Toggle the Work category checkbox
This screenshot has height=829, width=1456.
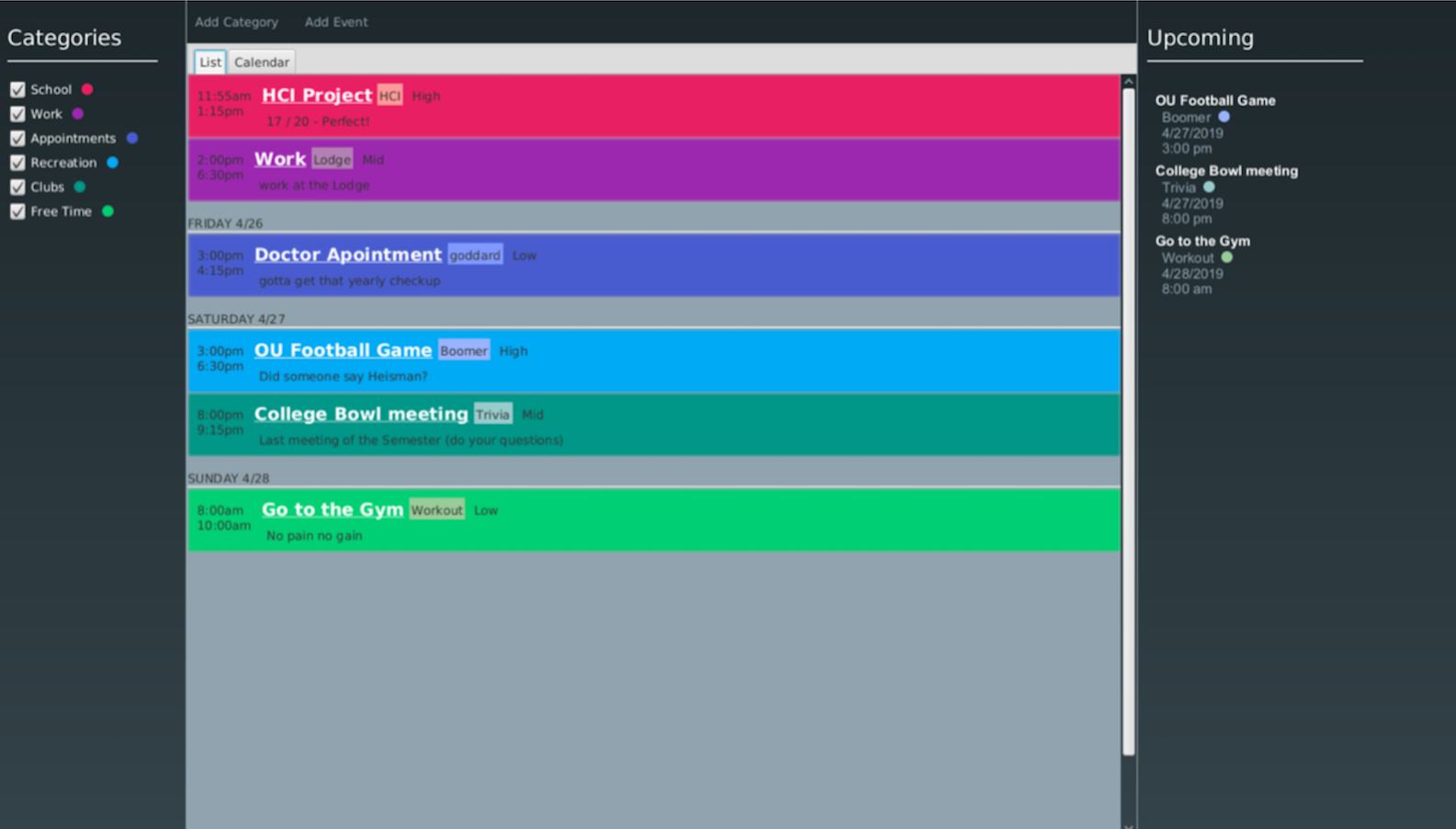(x=17, y=114)
